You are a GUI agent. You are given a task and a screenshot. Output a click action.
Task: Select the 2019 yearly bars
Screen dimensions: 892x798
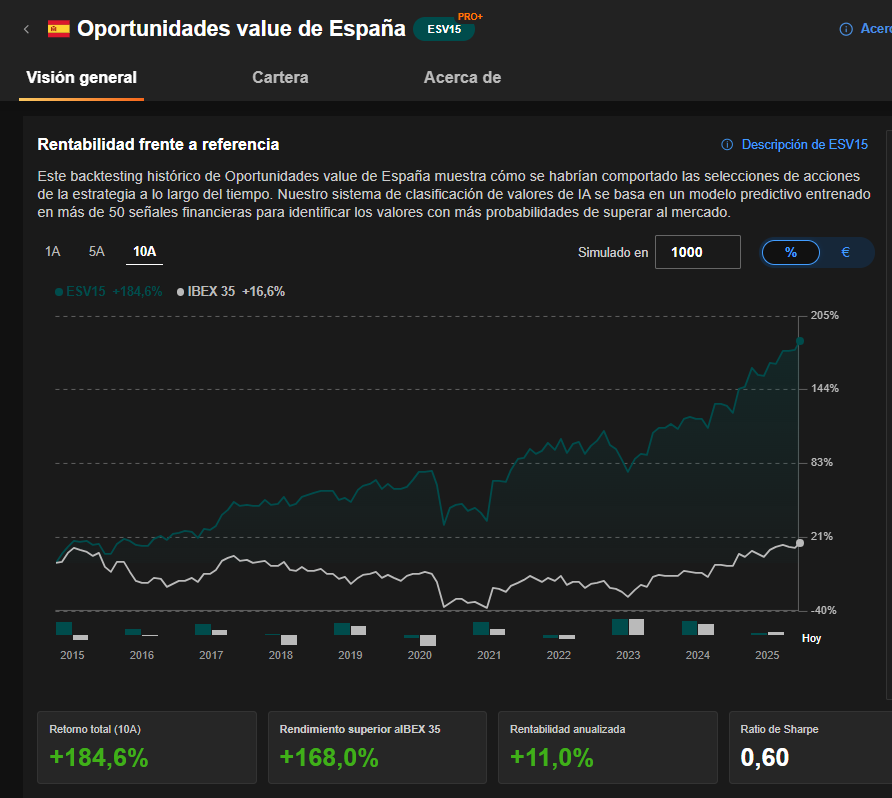tap(350, 629)
